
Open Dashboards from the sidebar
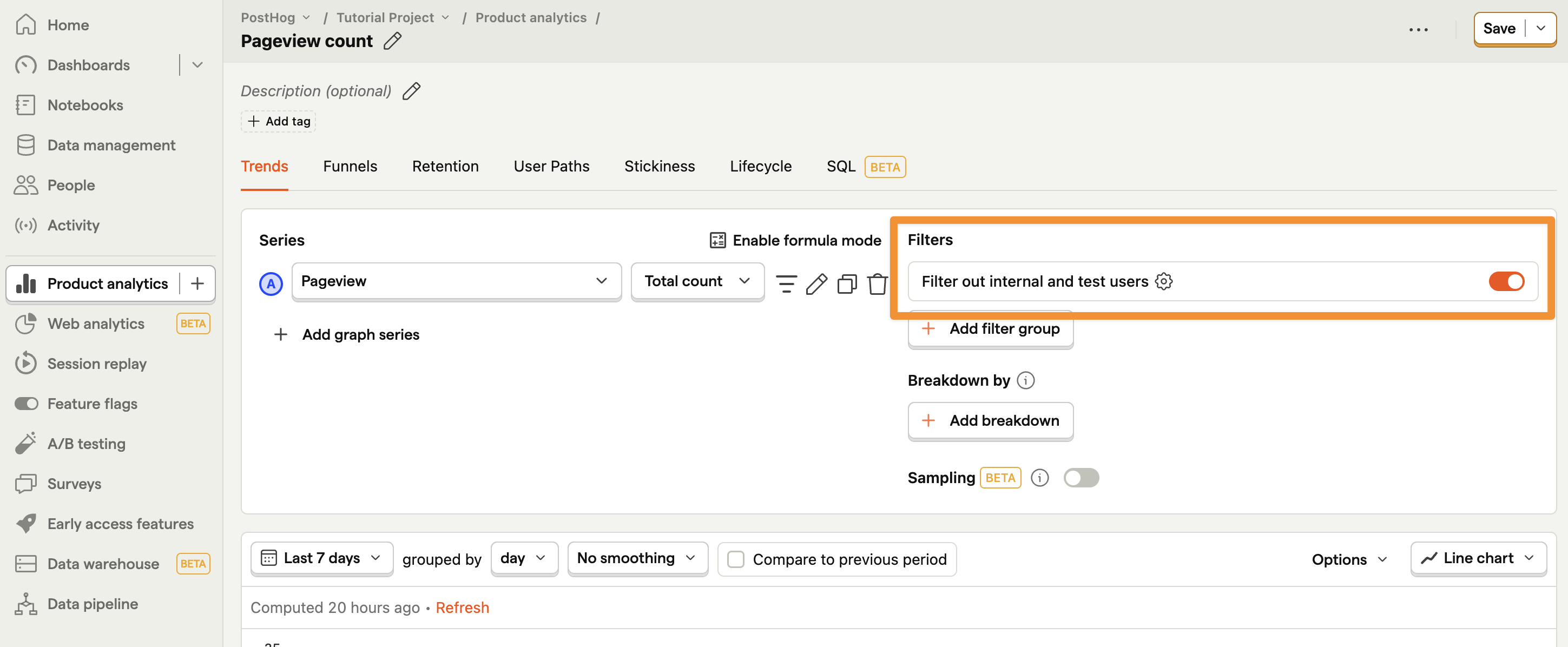pyautogui.click(x=88, y=65)
